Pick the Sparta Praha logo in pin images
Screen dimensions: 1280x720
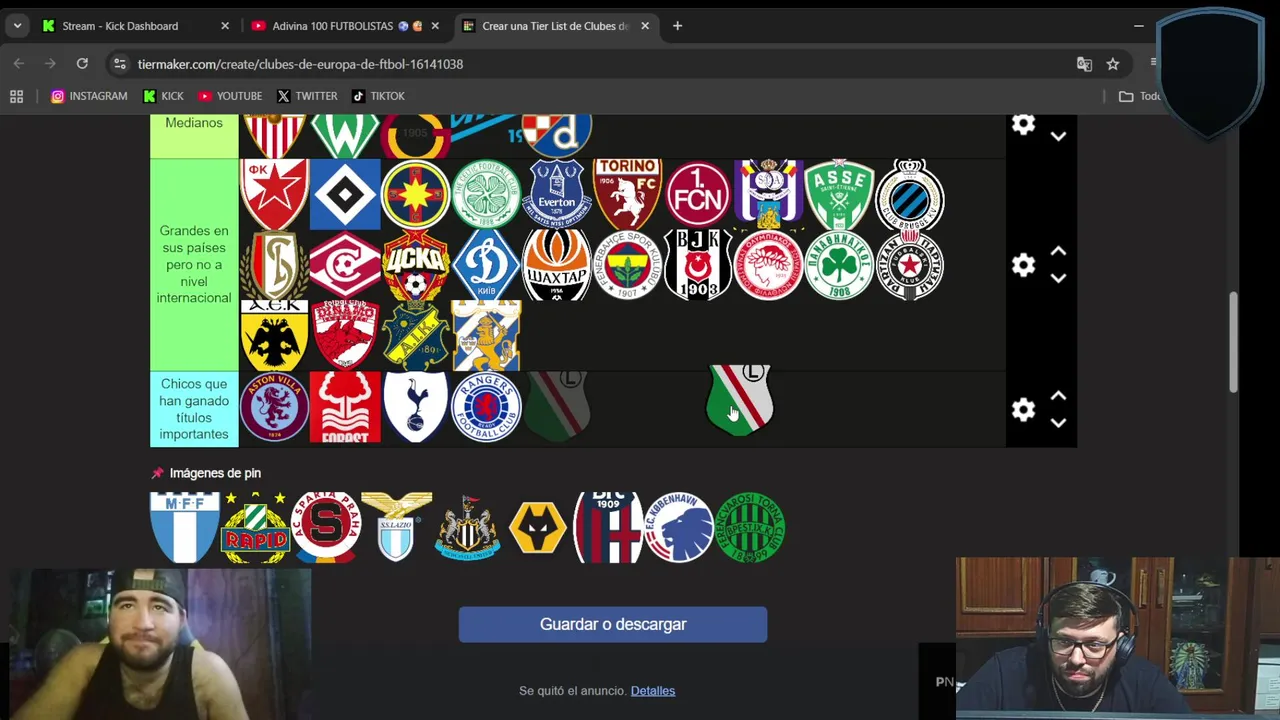[x=325, y=527]
